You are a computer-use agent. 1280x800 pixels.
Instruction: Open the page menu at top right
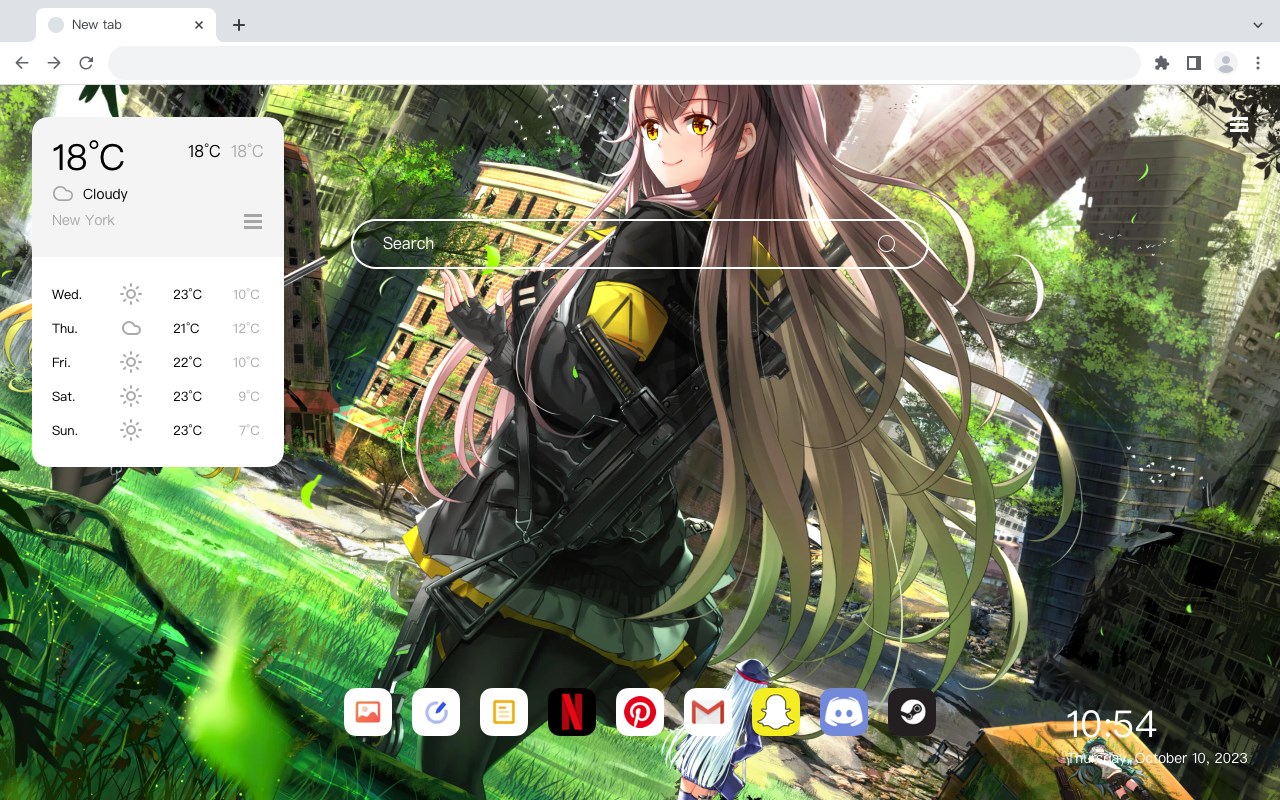pos(1238,125)
